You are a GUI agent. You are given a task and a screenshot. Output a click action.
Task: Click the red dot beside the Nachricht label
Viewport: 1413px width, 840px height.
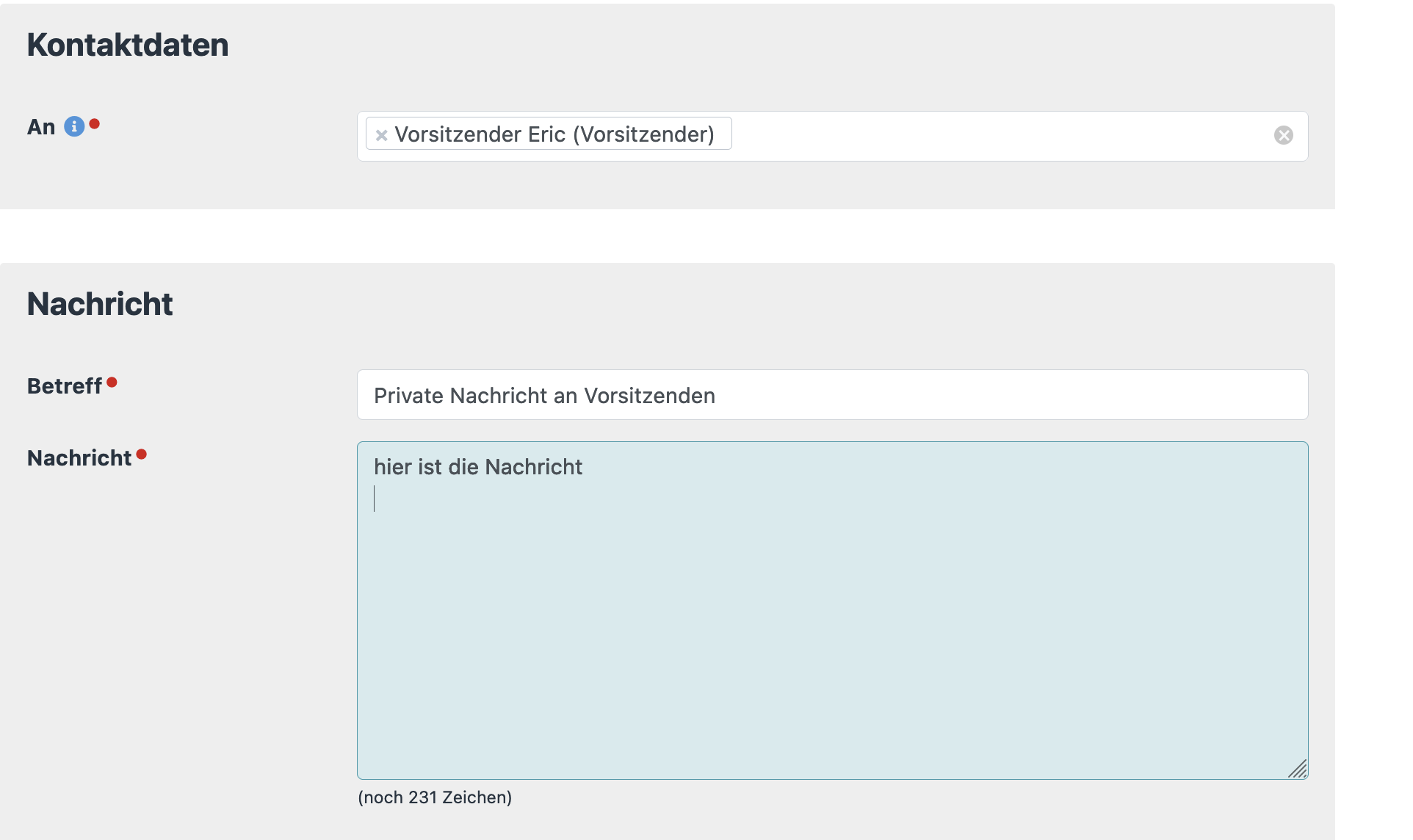click(142, 455)
